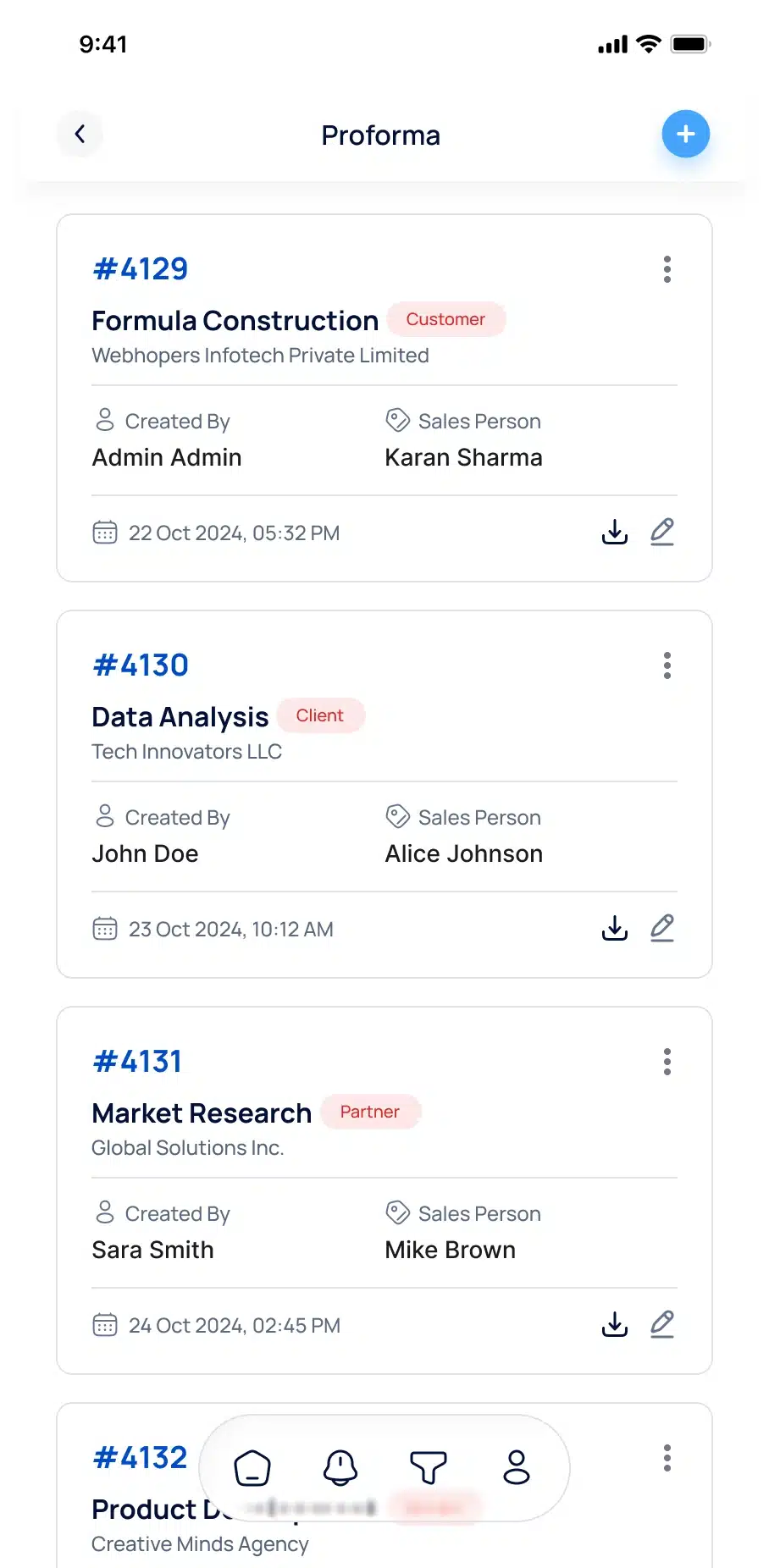This screenshot has height=1568, width=769.
Task: Open the profile icon in bottom nav
Action: pyautogui.click(x=517, y=1467)
